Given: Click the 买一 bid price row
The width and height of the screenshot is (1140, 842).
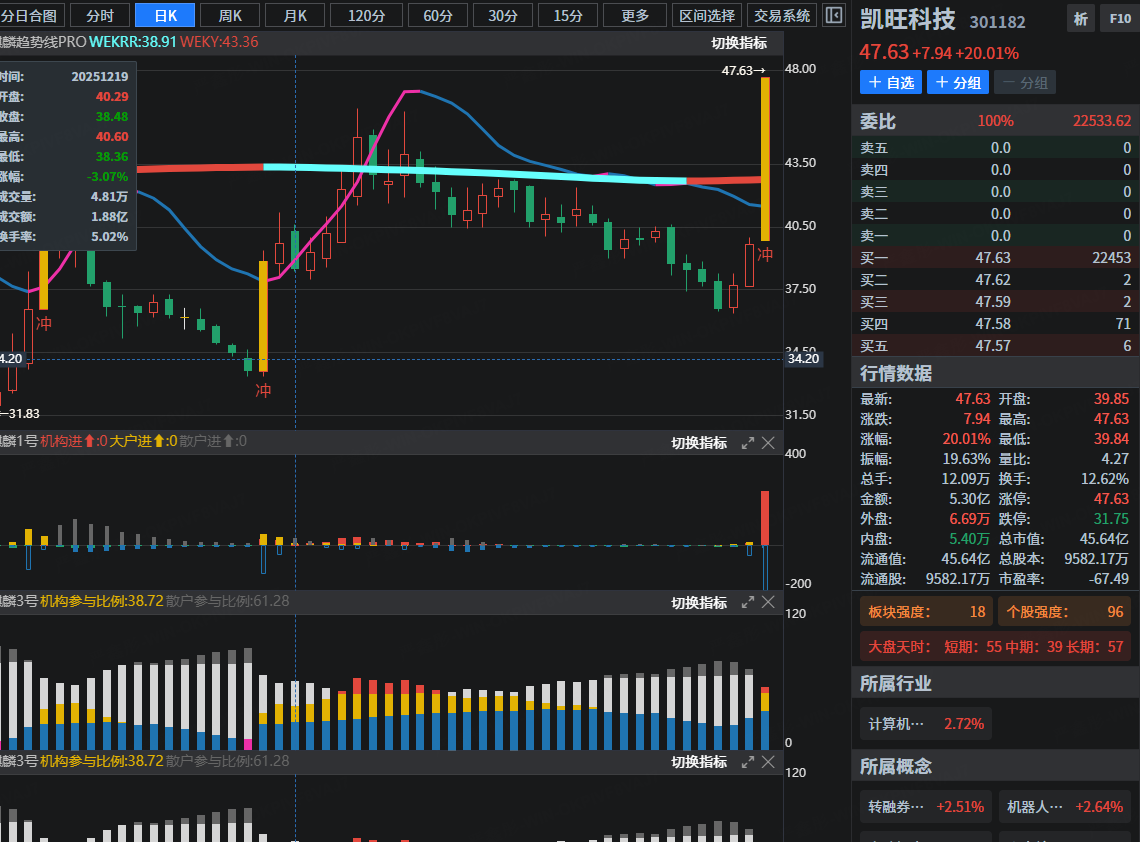Looking at the screenshot, I should (995, 258).
